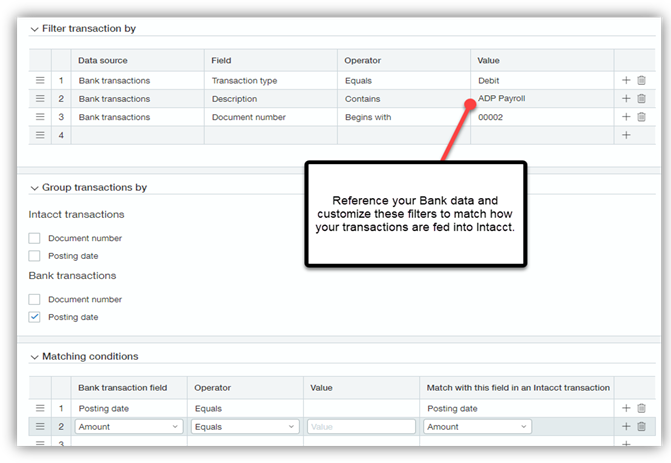Add a row after filter row 1
This screenshot has height=463, width=671.
[x=626, y=80]
